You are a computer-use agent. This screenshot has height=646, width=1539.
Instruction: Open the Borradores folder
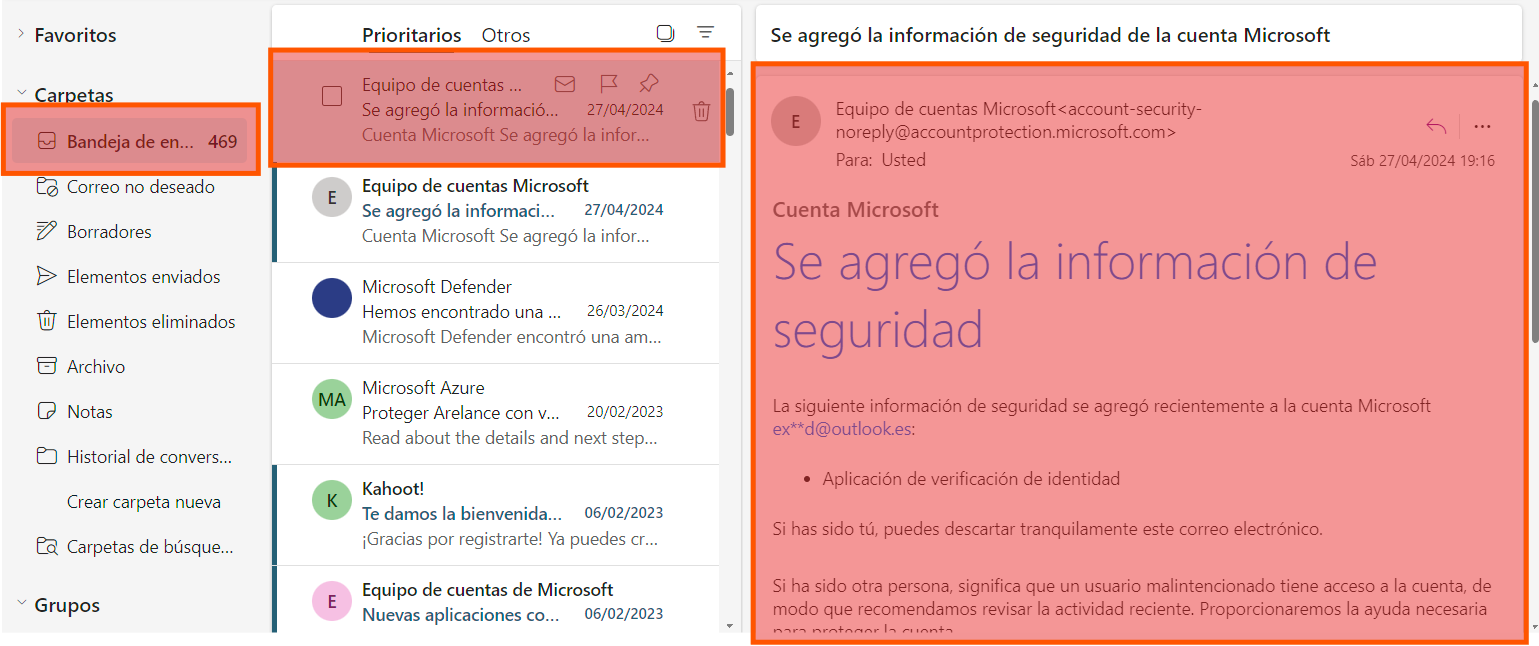(130, 232)
